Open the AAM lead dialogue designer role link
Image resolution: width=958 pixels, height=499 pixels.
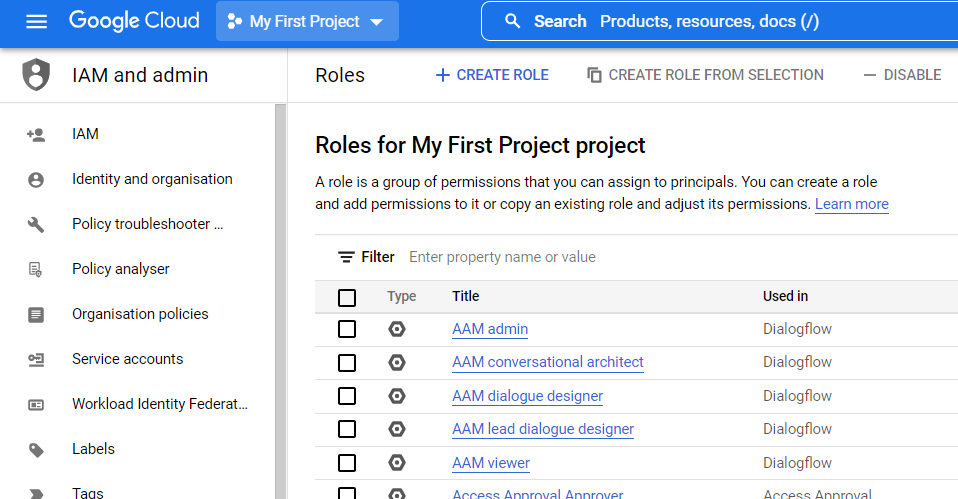click(543, 429)
